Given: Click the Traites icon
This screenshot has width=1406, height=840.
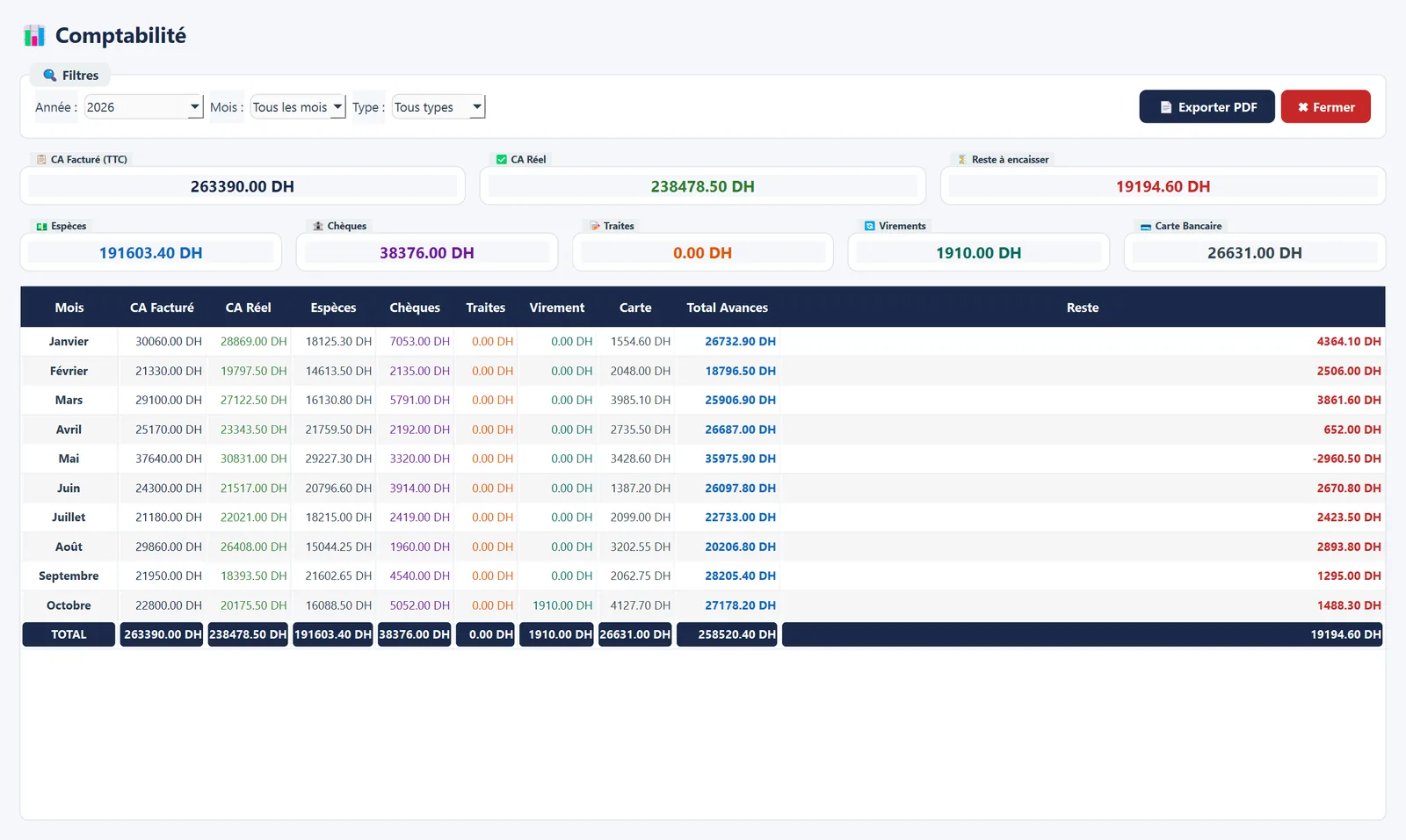Looking at the screenshot, I should pyautogui.click(x=594, y=227).
